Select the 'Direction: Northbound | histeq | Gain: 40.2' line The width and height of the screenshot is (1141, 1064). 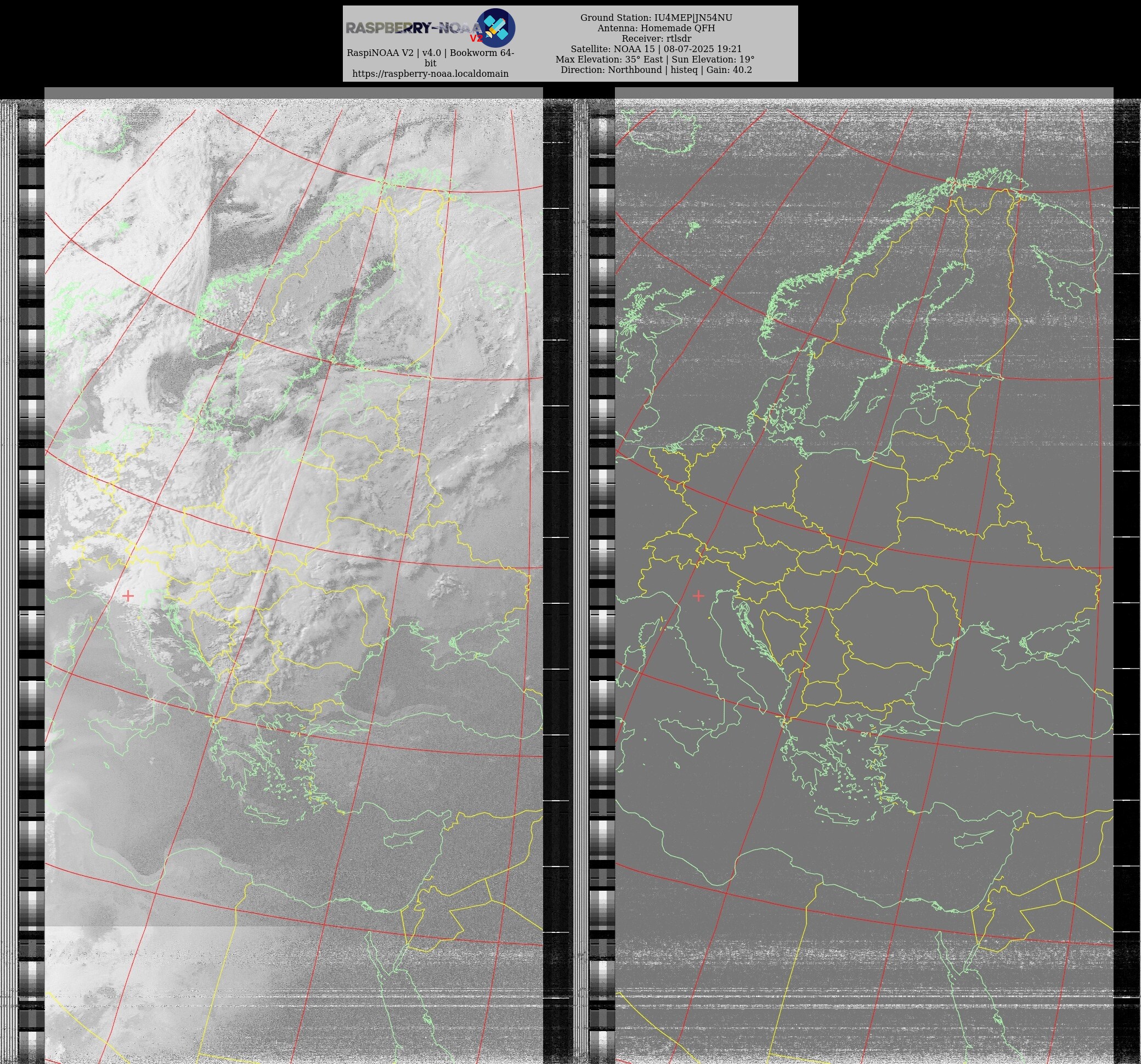pos(656,70)
